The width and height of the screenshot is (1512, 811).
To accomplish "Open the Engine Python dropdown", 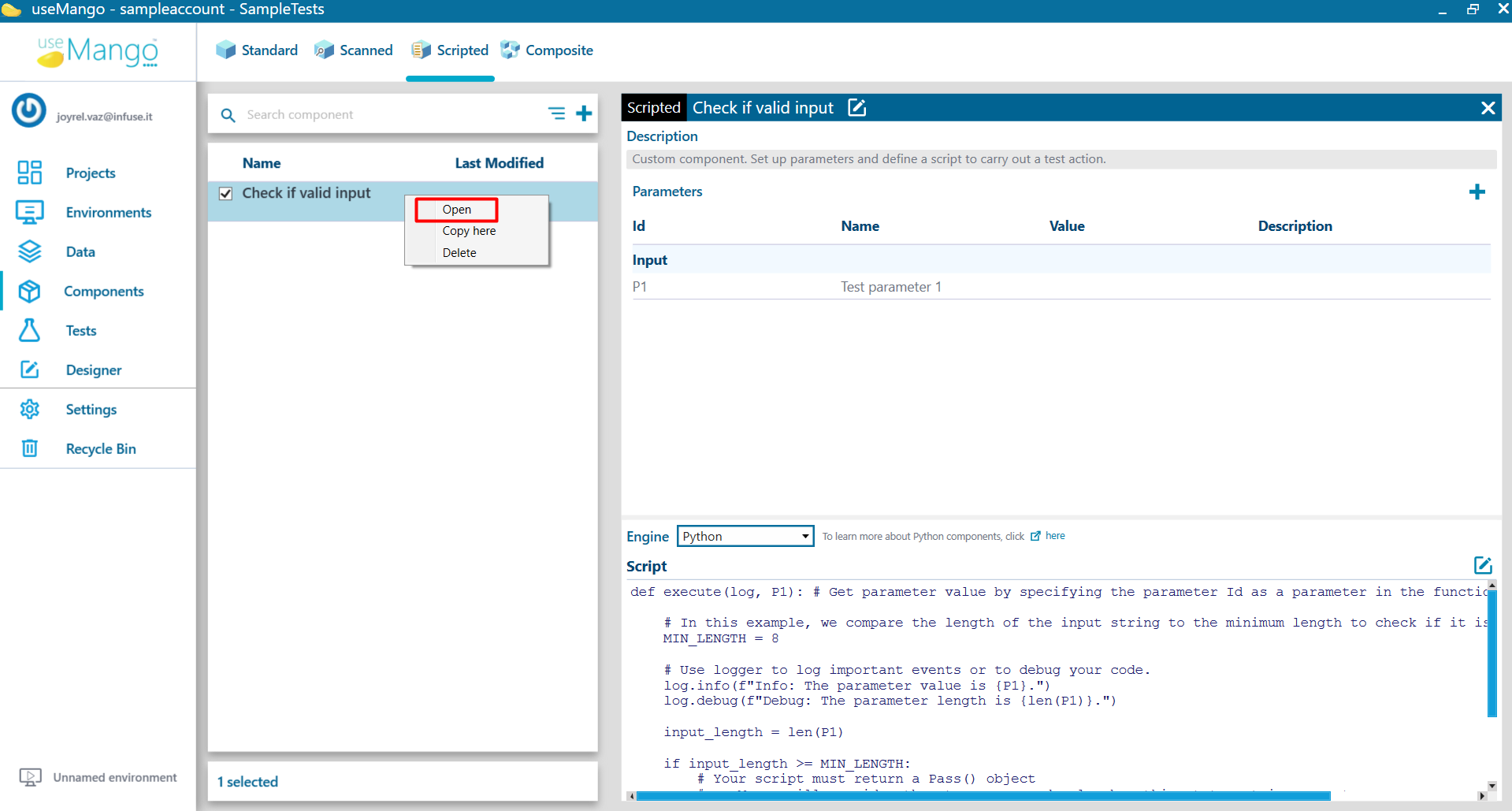I will coord(745,536).
